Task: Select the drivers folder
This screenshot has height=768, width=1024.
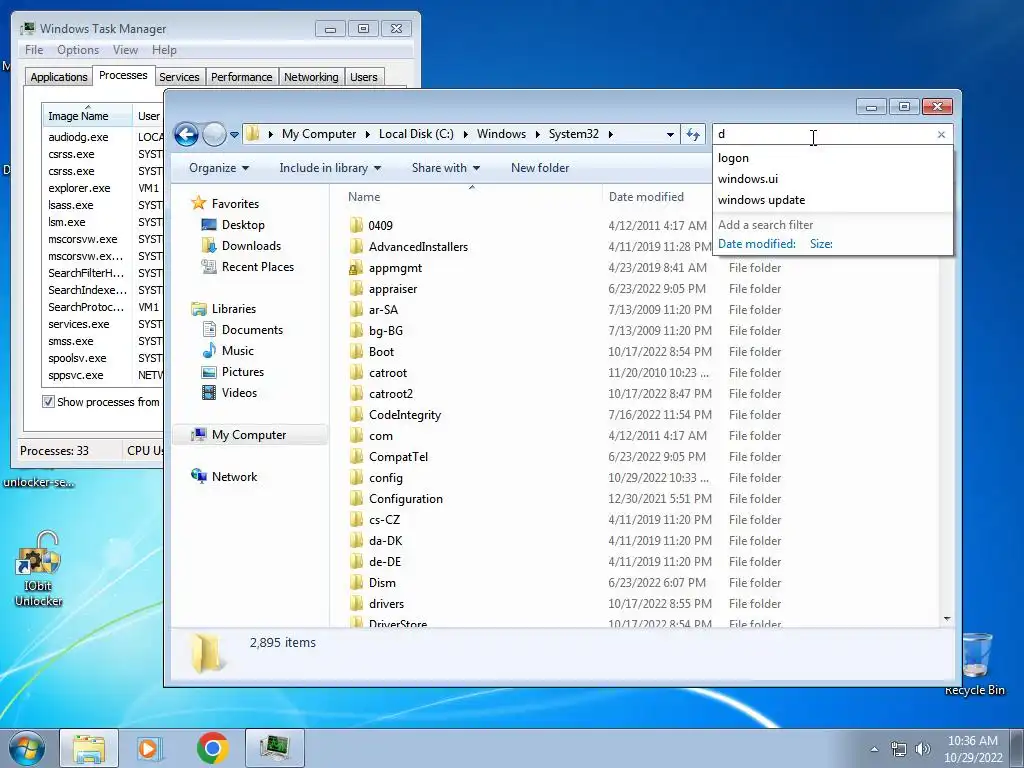Action: 386,604
